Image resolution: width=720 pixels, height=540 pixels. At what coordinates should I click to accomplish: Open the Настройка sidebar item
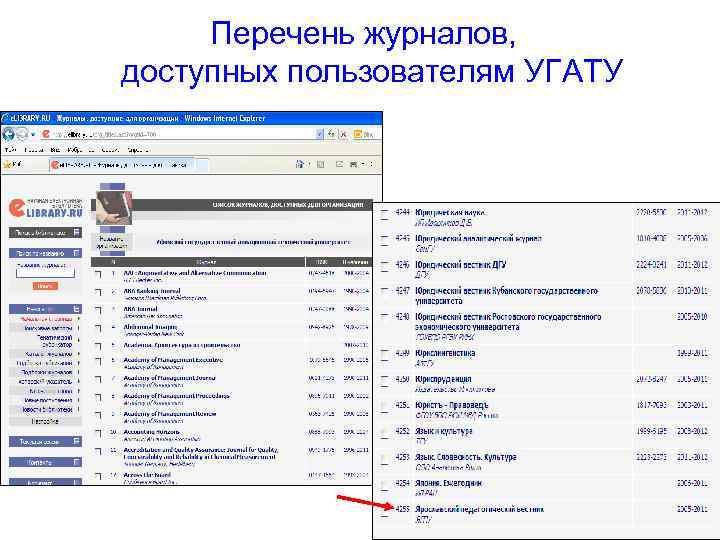pos(45,421)
